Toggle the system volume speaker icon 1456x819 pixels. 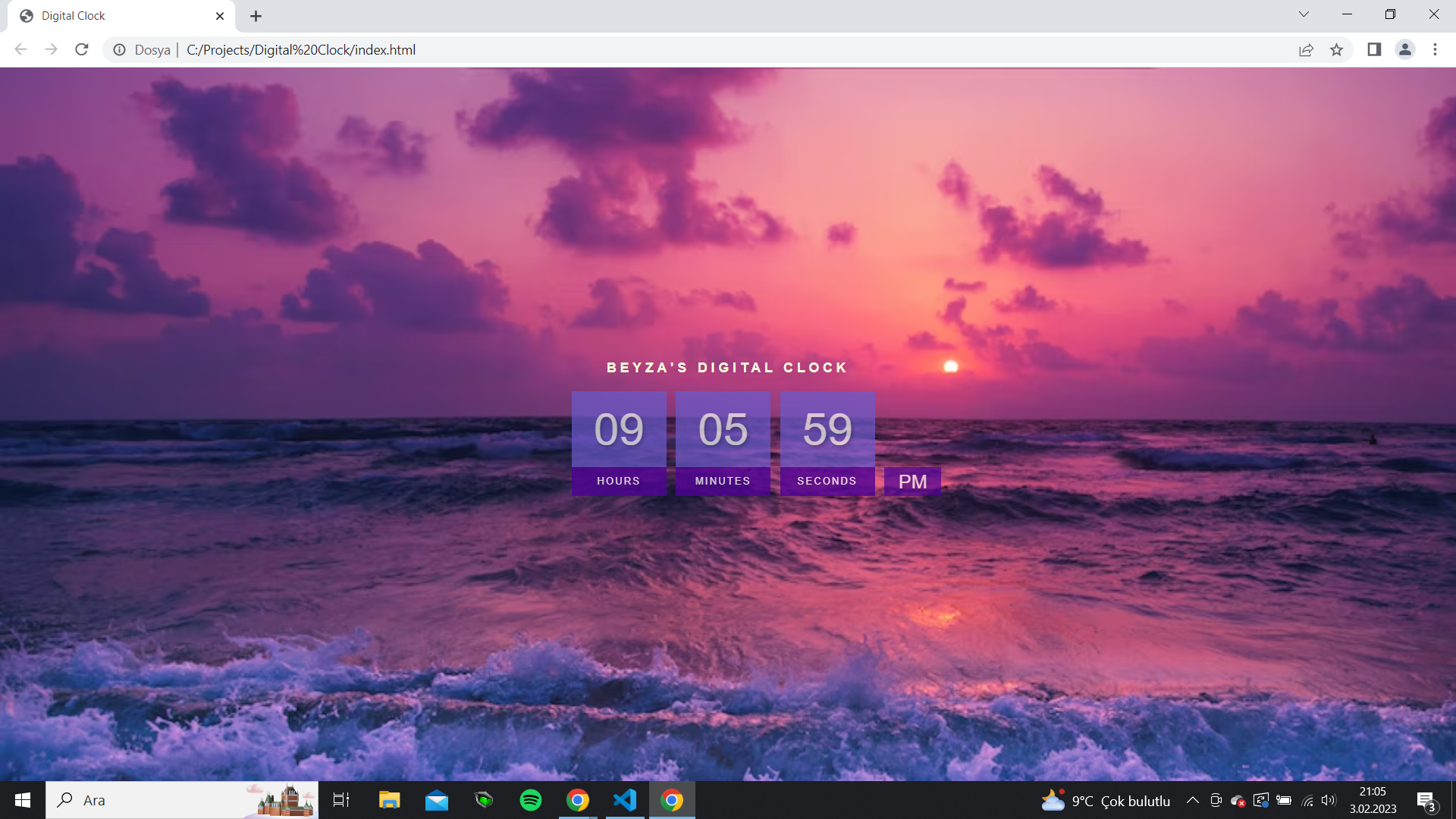(1329, 800)
